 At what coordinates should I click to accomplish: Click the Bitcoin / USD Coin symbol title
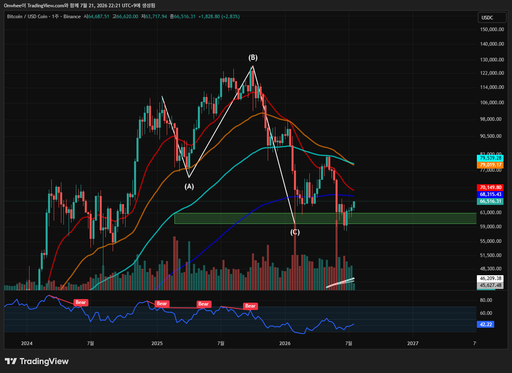point(27,16)
